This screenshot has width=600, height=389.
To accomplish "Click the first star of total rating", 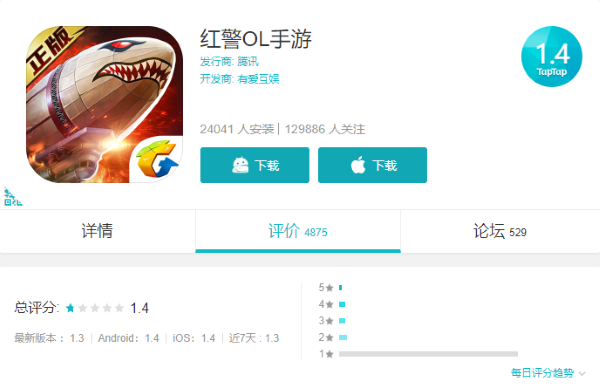I will (x=70, y=308).
